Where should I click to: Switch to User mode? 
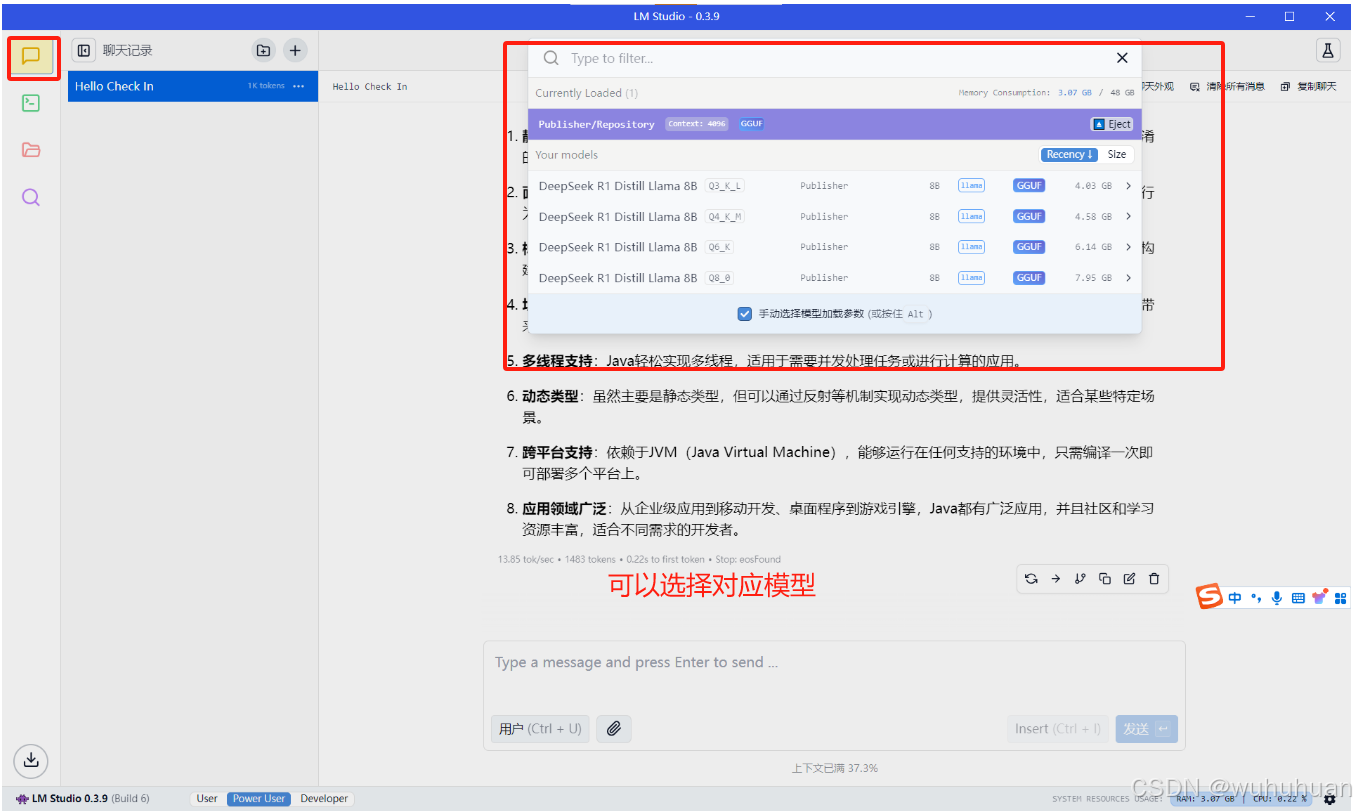[x=207, y=799]
